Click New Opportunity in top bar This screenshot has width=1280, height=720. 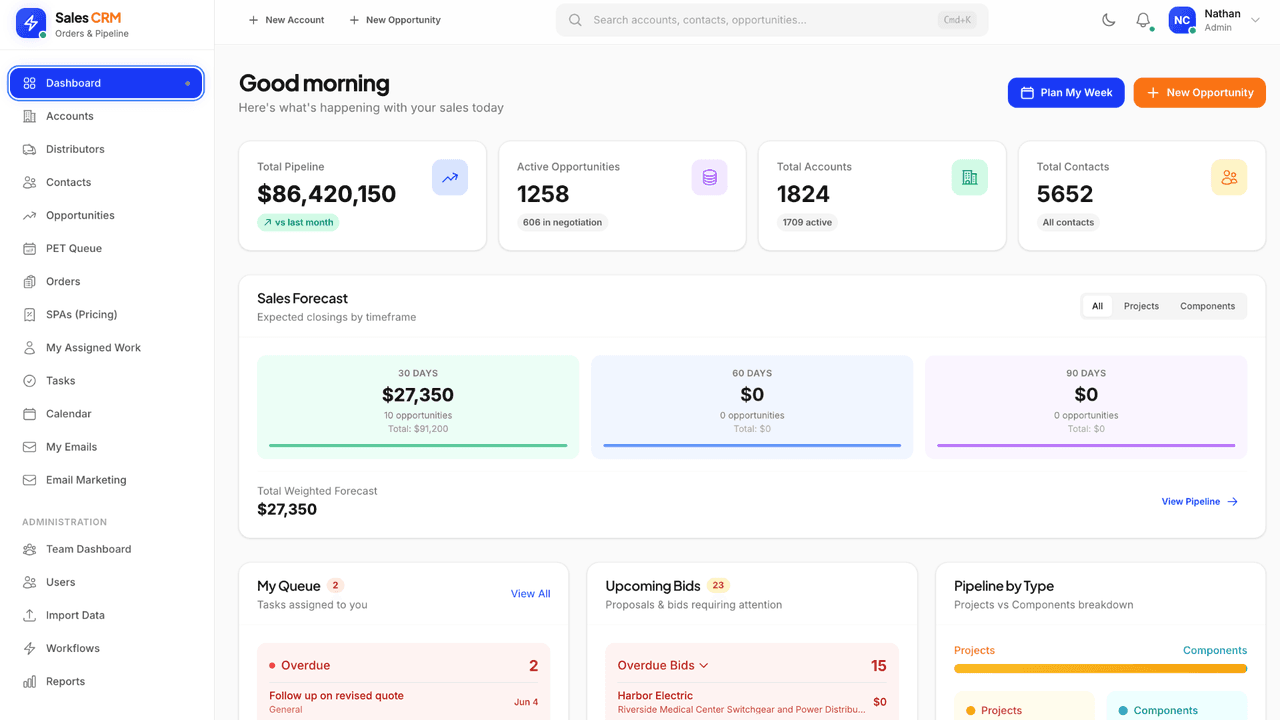coord(395,20)
